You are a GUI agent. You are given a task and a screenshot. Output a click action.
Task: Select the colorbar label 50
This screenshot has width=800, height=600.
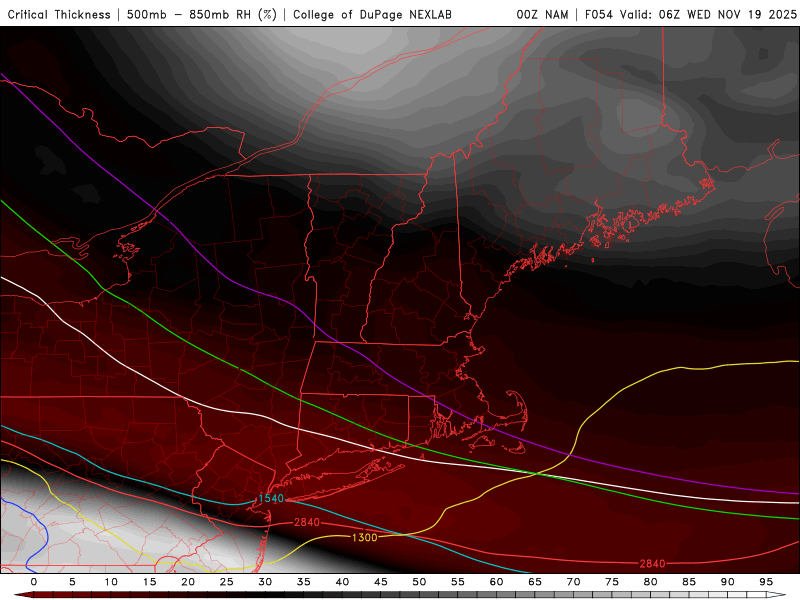[x=419, y=582]
